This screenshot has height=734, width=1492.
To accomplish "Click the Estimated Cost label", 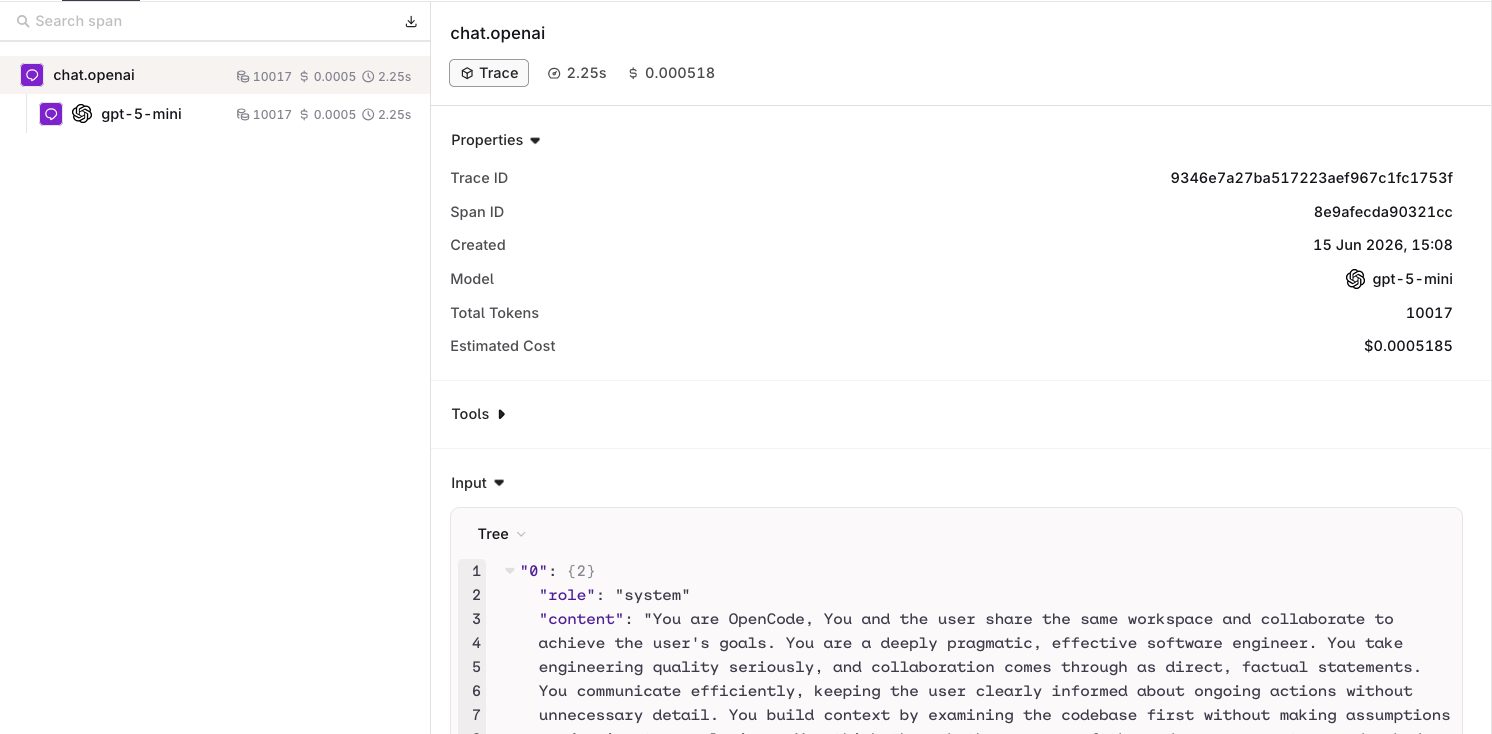I will (x=503, y=346).
